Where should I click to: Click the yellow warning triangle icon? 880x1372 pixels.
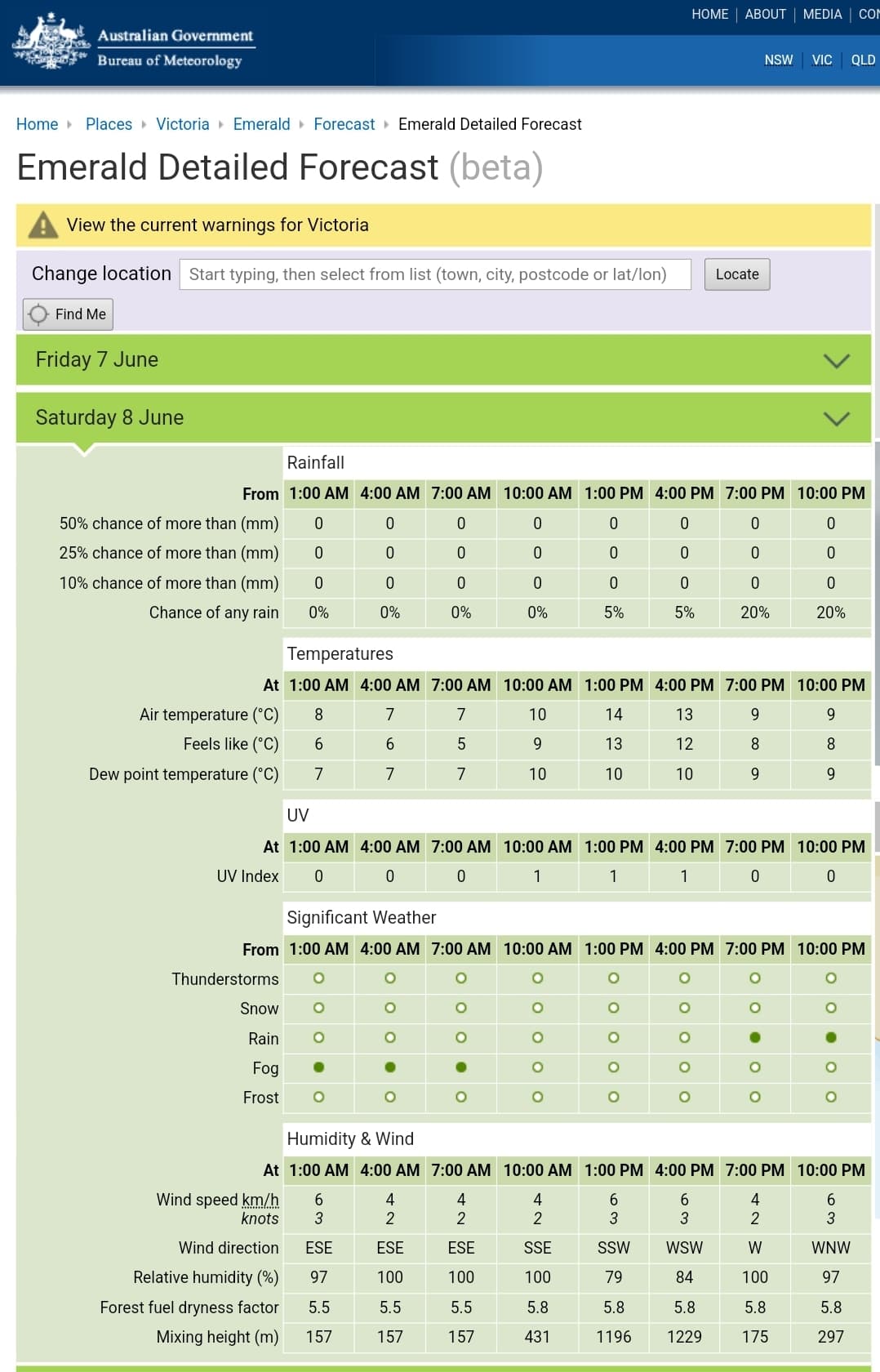43,225
